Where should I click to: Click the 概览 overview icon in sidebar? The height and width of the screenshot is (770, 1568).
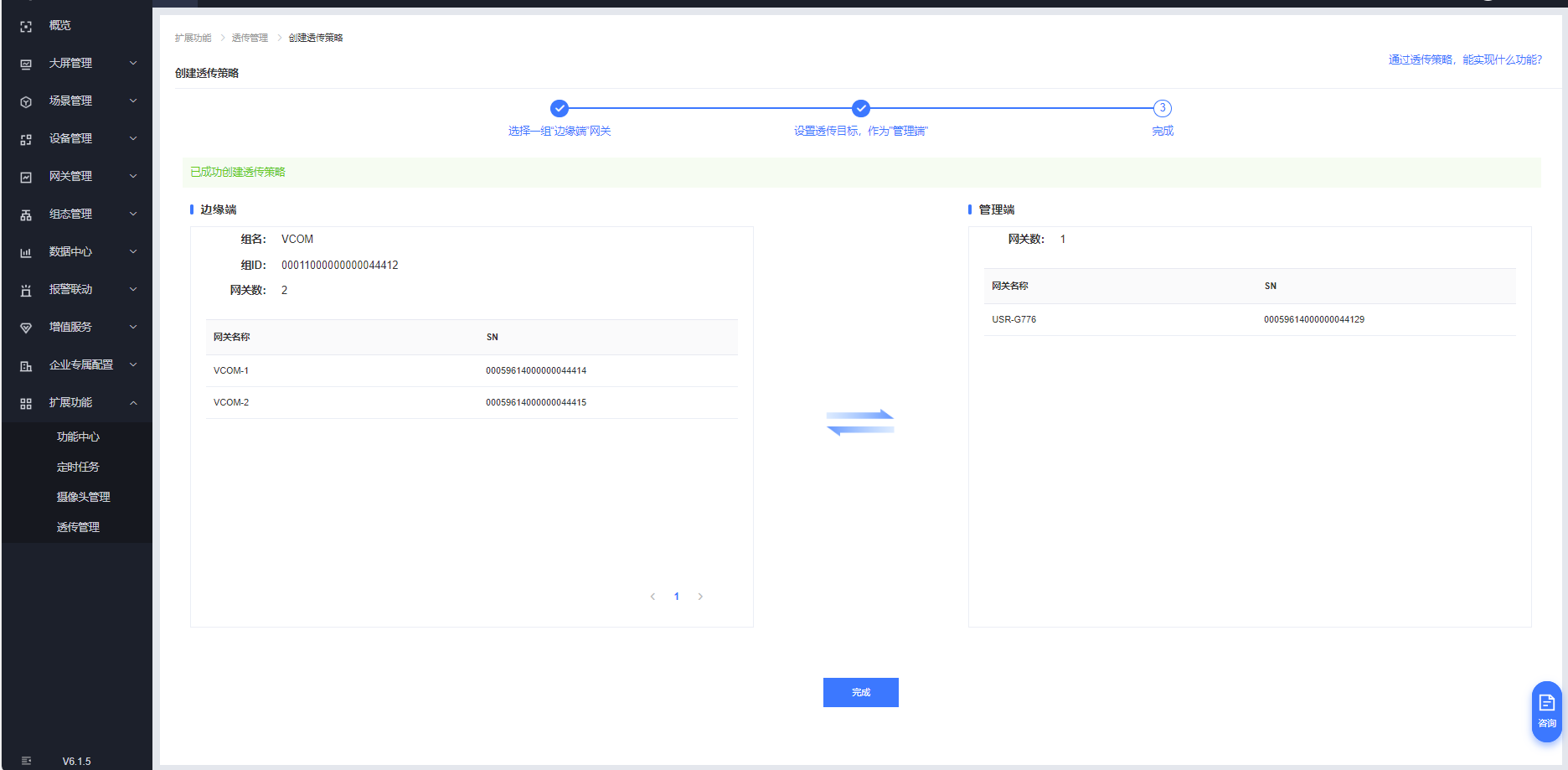26,27
